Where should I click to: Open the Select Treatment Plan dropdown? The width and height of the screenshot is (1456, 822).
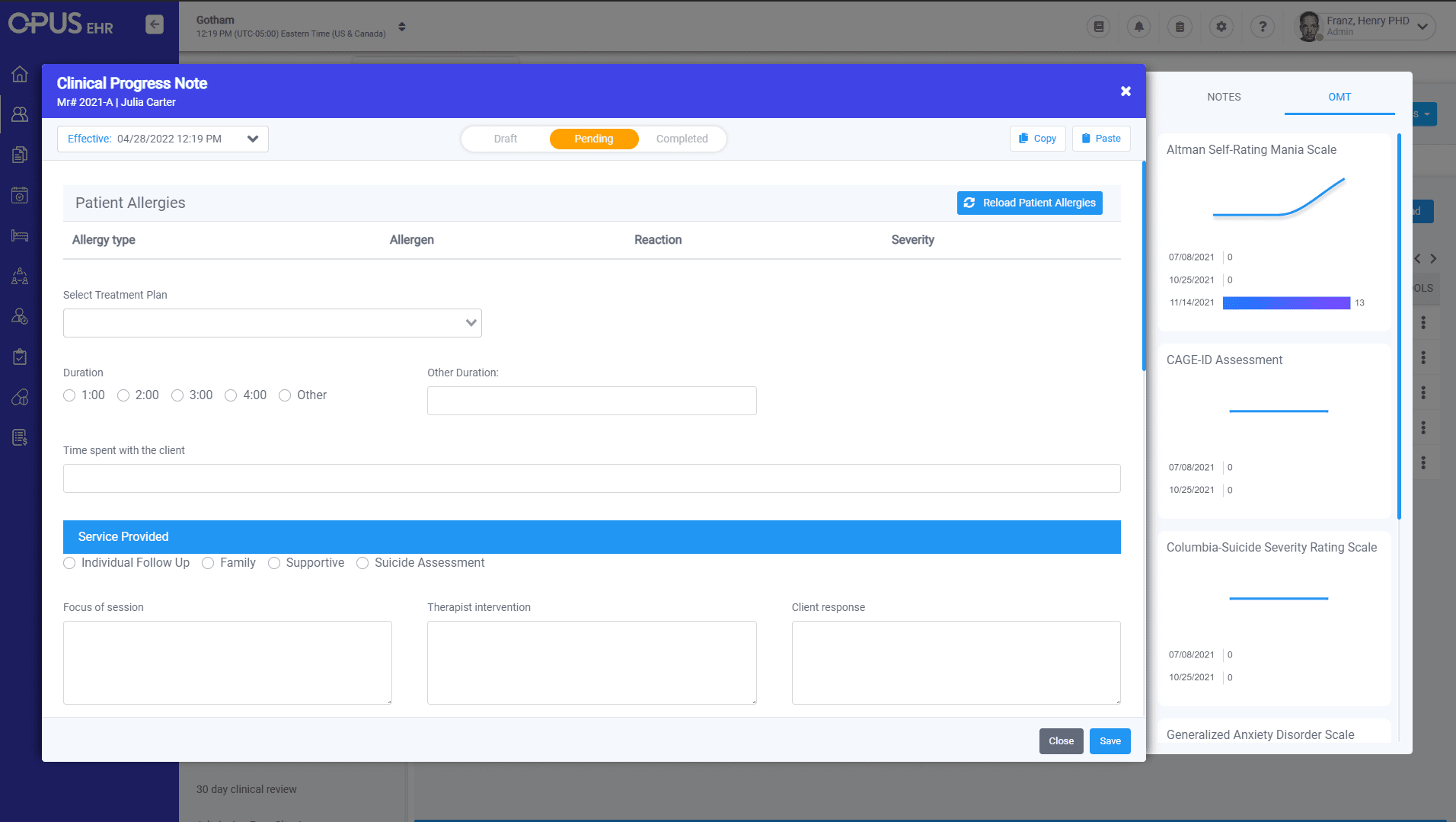[x=272, y=322]
